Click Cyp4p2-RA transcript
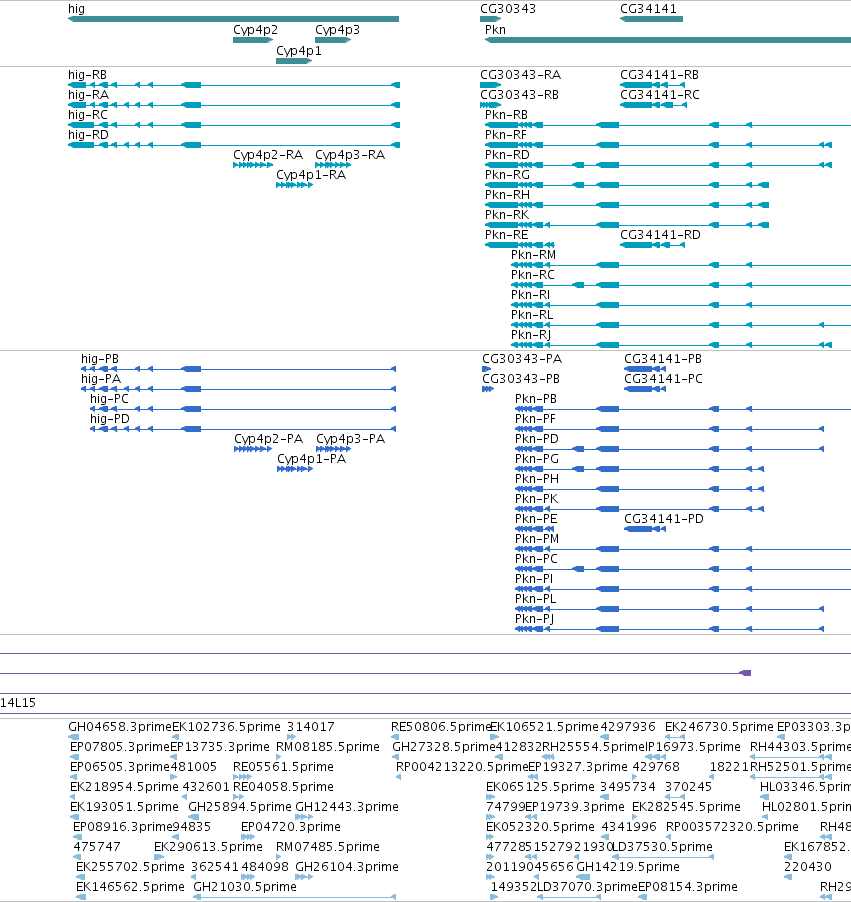The height and width of the screenshot is (902, 851). click(253, 165)
